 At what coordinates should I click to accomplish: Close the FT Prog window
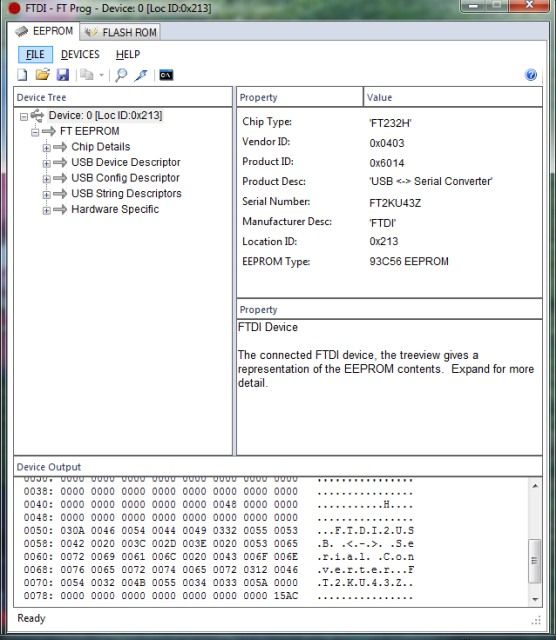(529, 6)
